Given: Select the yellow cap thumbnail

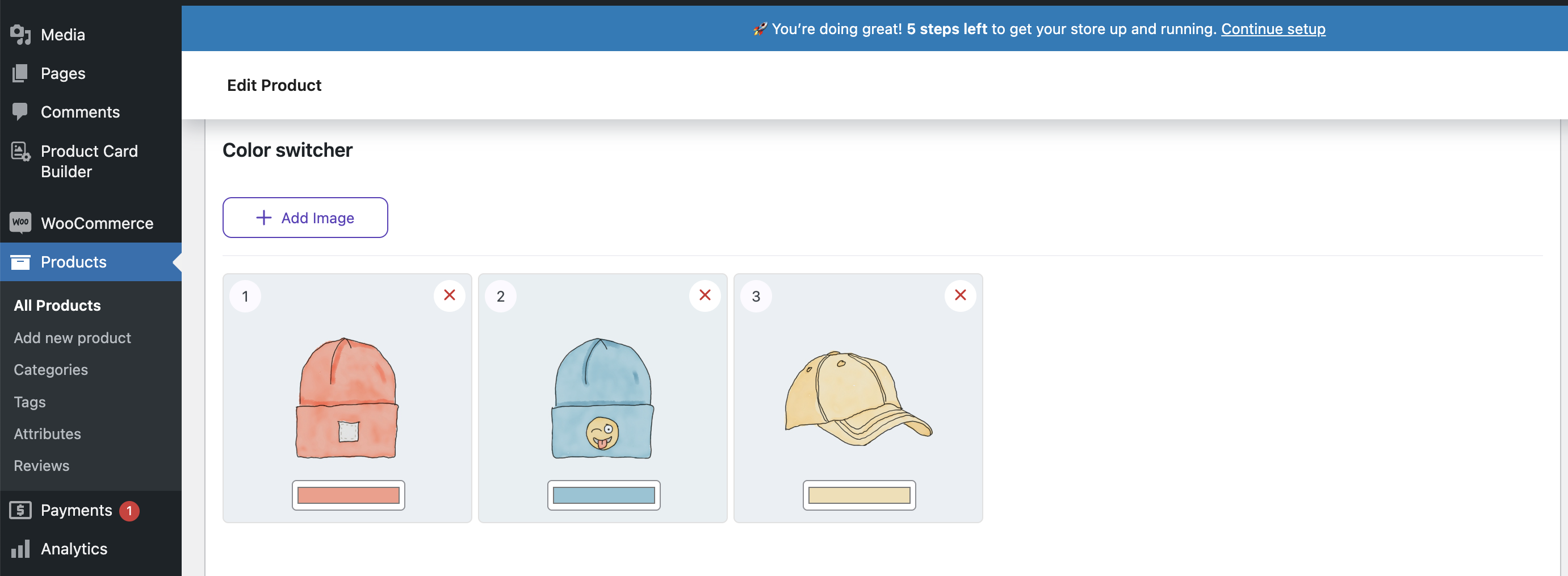Looking at the screenshot, I should (858, 398).
